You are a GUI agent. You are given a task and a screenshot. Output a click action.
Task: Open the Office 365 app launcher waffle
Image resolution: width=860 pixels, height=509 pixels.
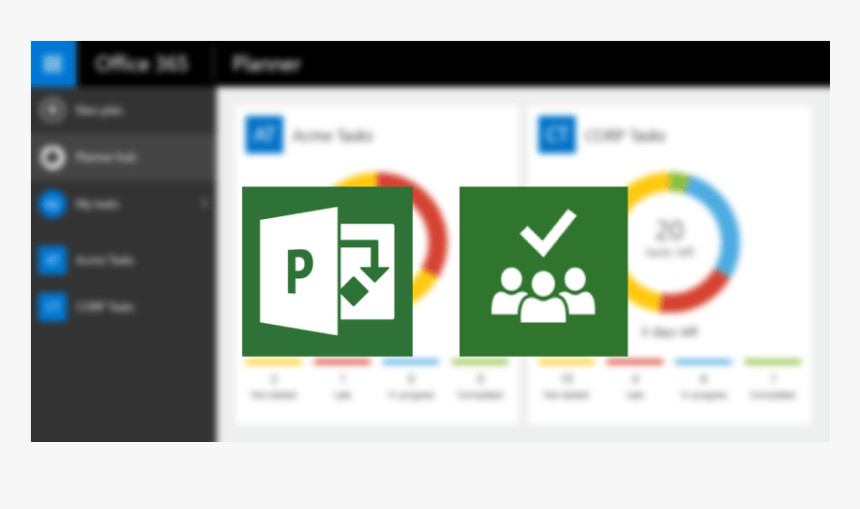(53, 64)
